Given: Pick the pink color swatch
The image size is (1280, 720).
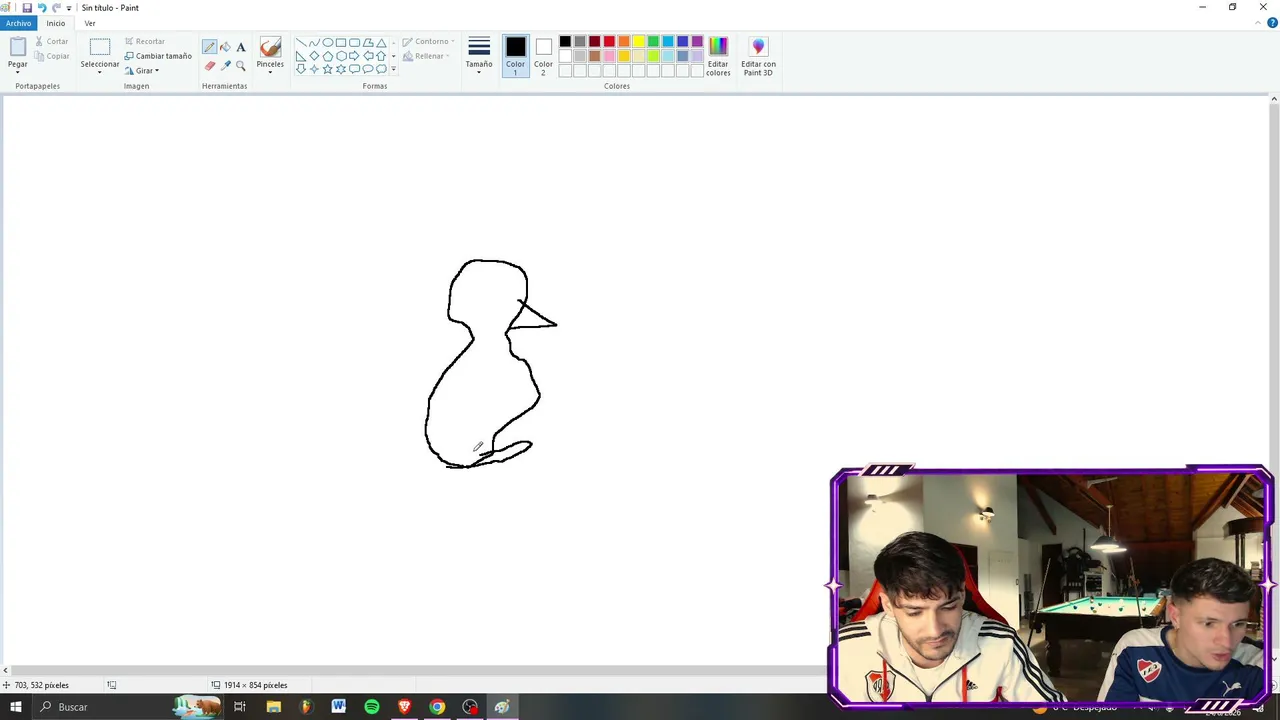Looking at the screenshot, I should pos(609,56).
